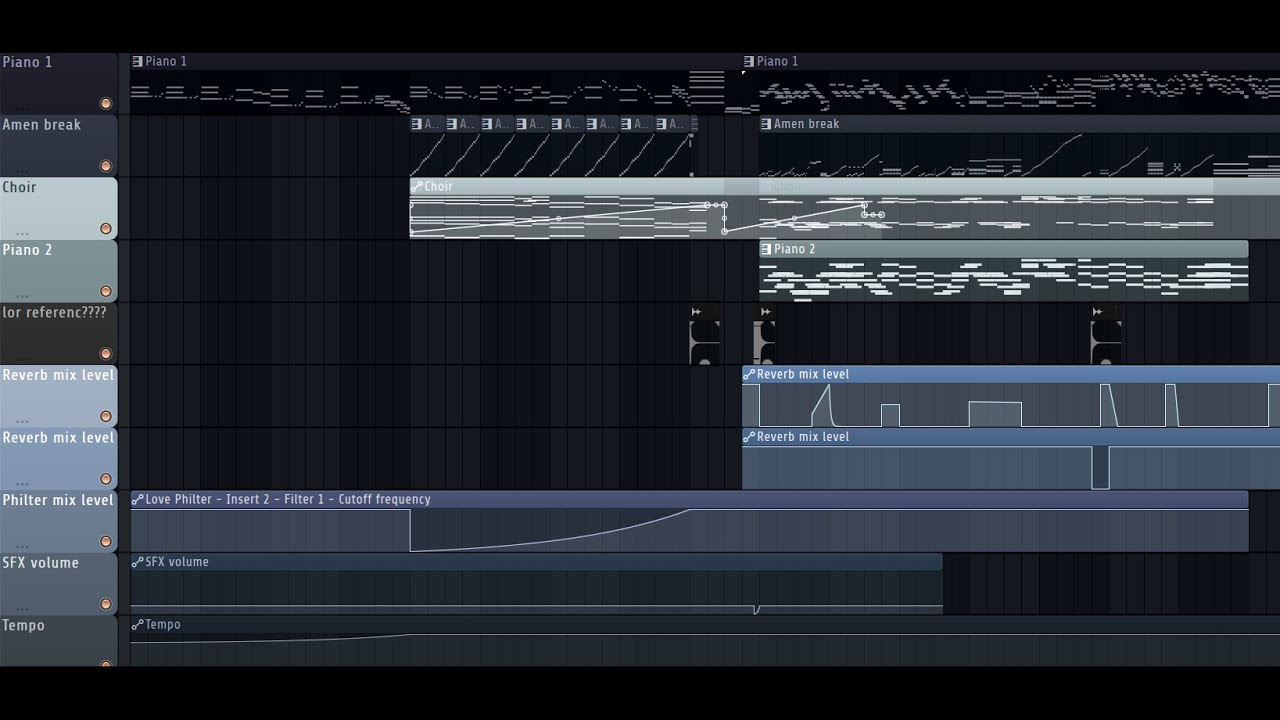1280x720 pixels.
Task: Click the Piano 2 clip title bar
Action: coord(1003,249)
